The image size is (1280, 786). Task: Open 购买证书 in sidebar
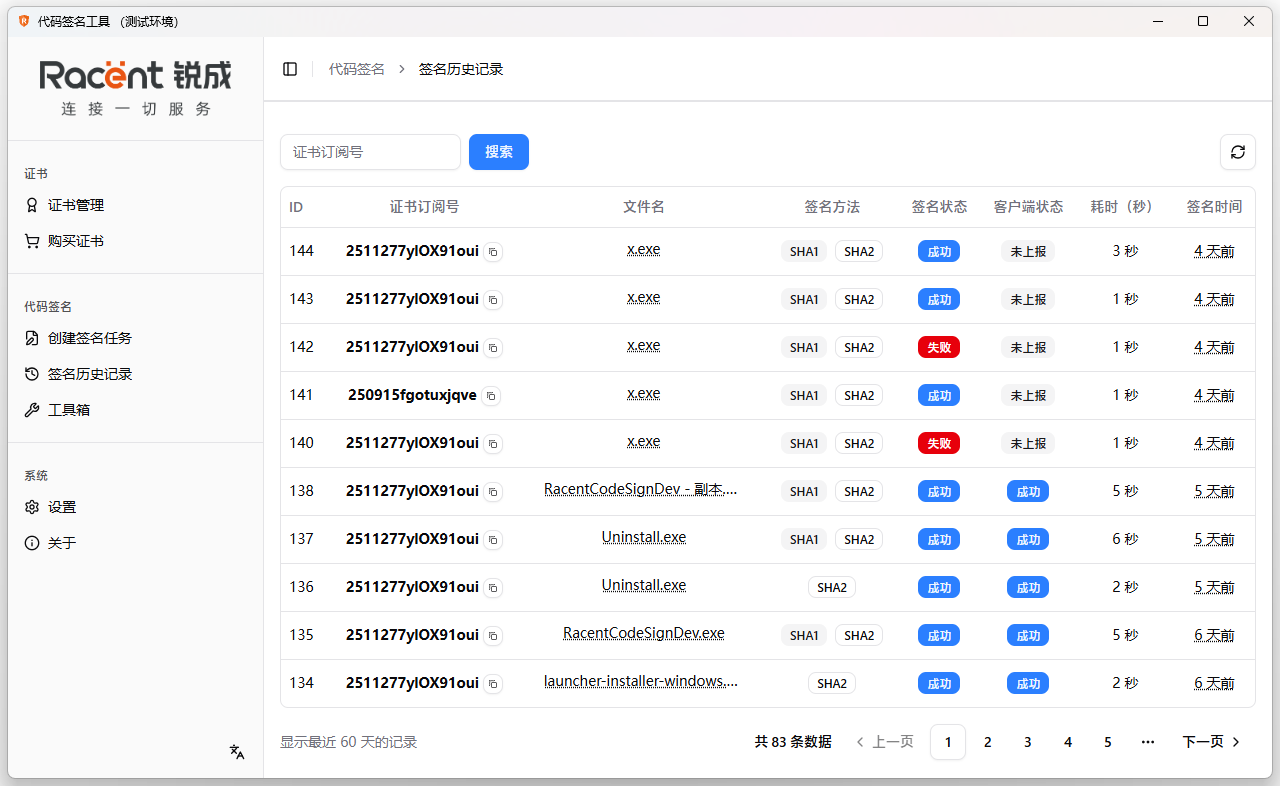[76, 241]
